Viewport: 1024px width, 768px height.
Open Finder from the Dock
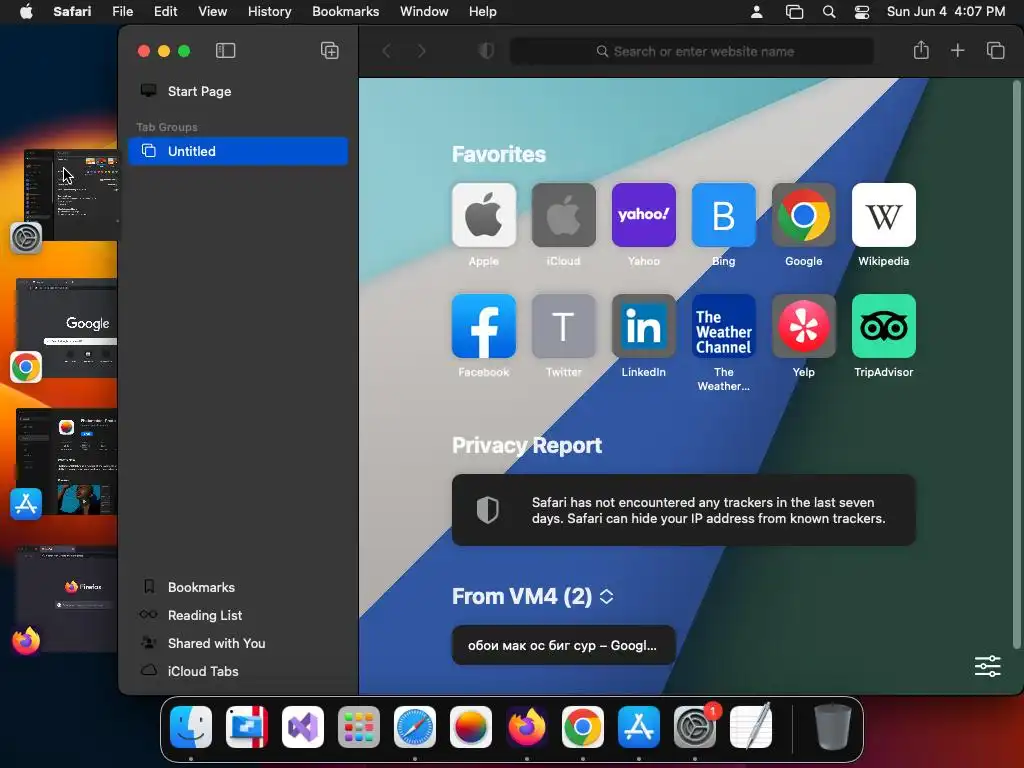[x=191, y=726]
